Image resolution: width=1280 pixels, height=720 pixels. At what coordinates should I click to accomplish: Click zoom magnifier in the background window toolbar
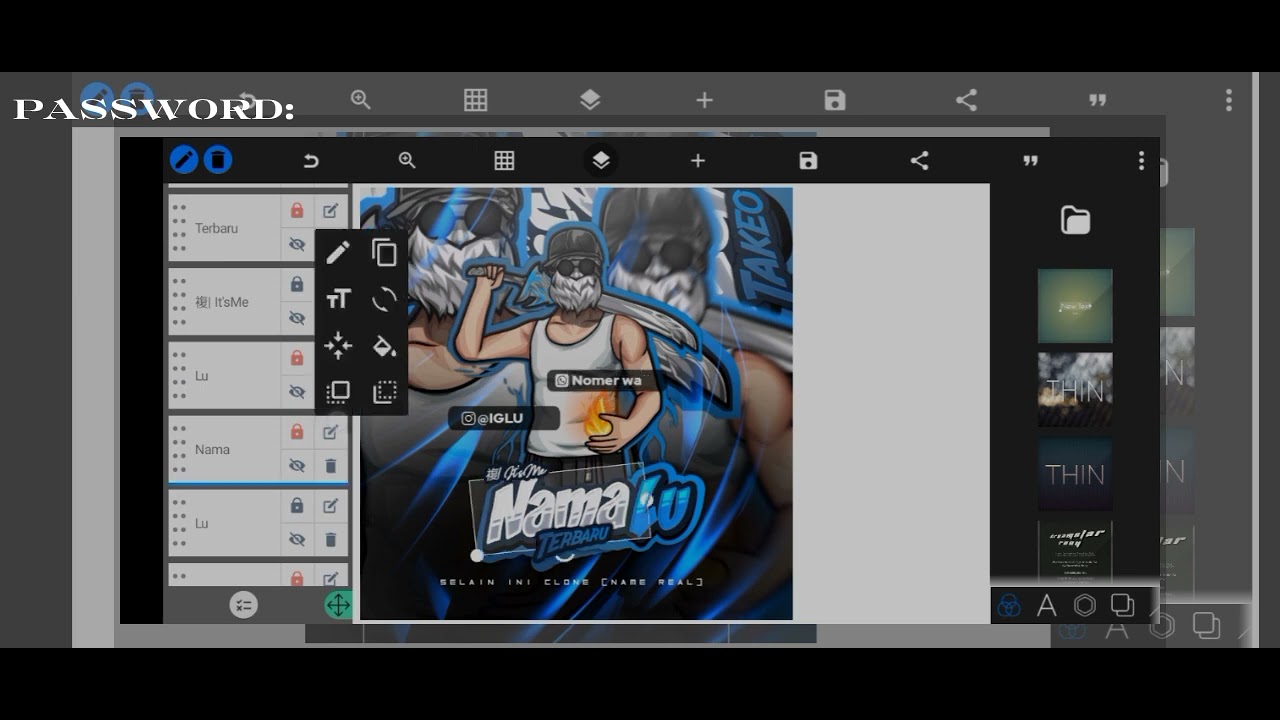[360, 99]
